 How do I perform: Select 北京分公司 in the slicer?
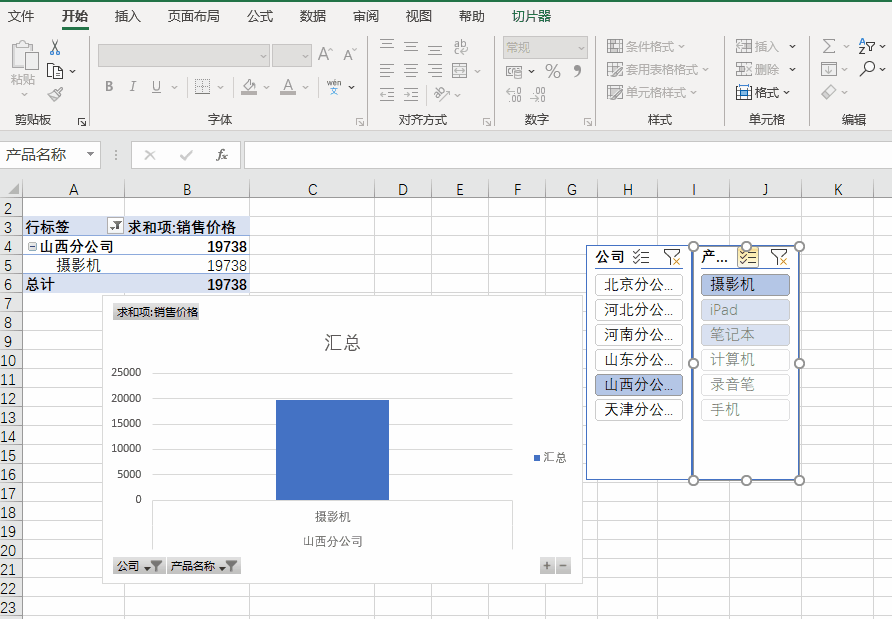[x=638, y=284]
